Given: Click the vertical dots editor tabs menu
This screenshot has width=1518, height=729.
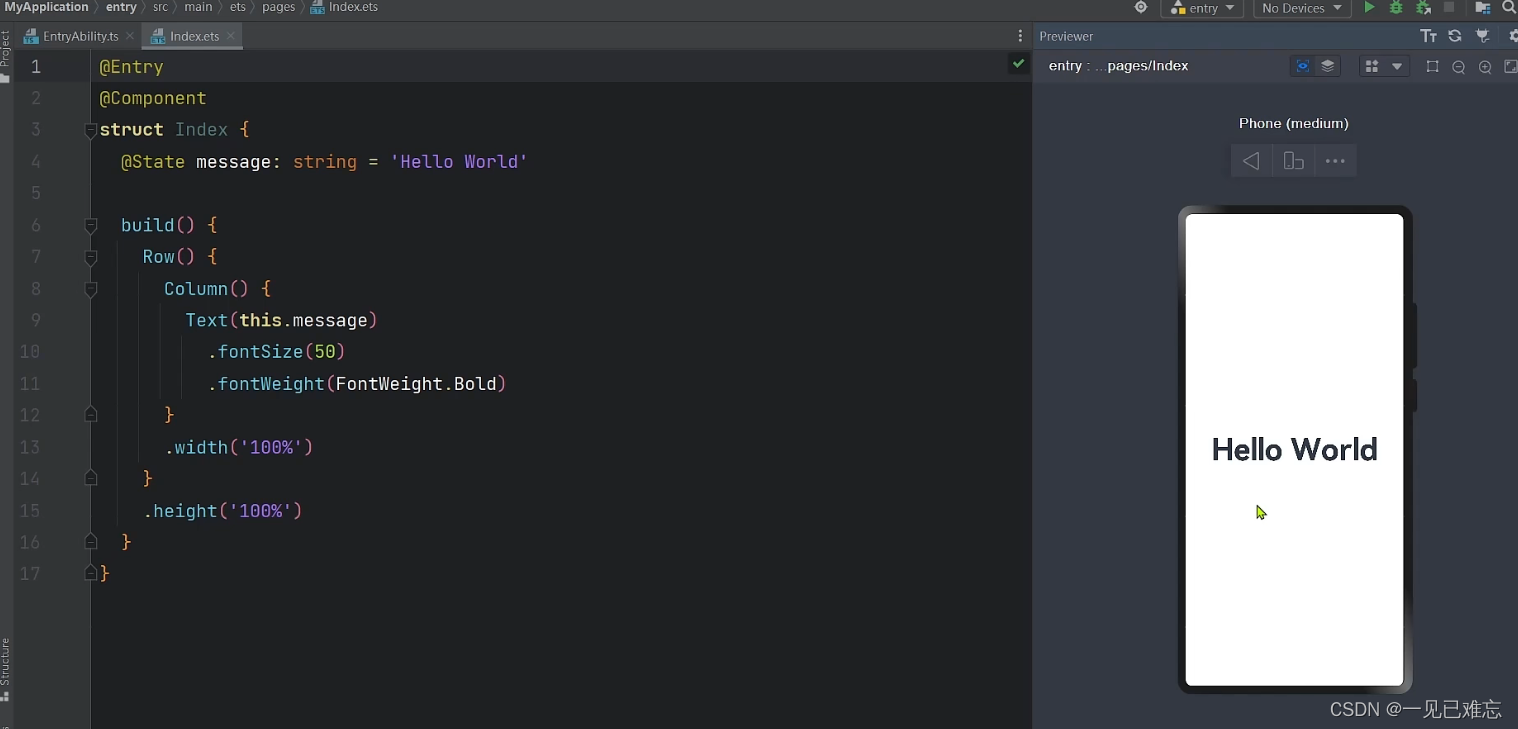Looking at the screenshot, I should [x=1019, y=36].
